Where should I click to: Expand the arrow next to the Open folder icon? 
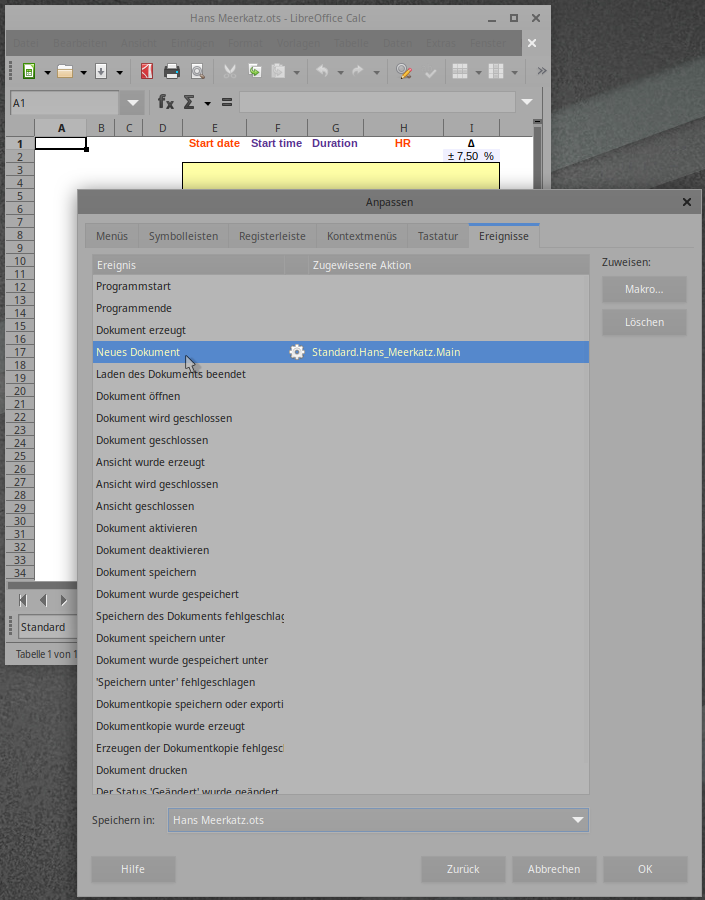click(83, 72)
